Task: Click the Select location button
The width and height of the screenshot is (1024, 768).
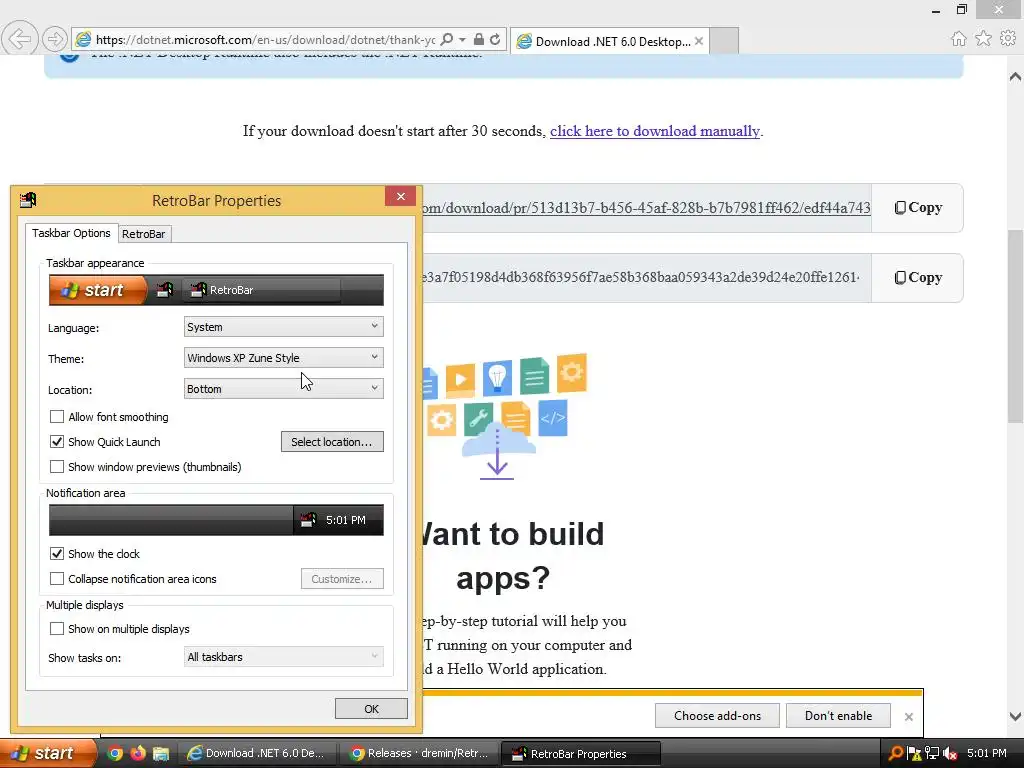Action: (x=332, y=441)
